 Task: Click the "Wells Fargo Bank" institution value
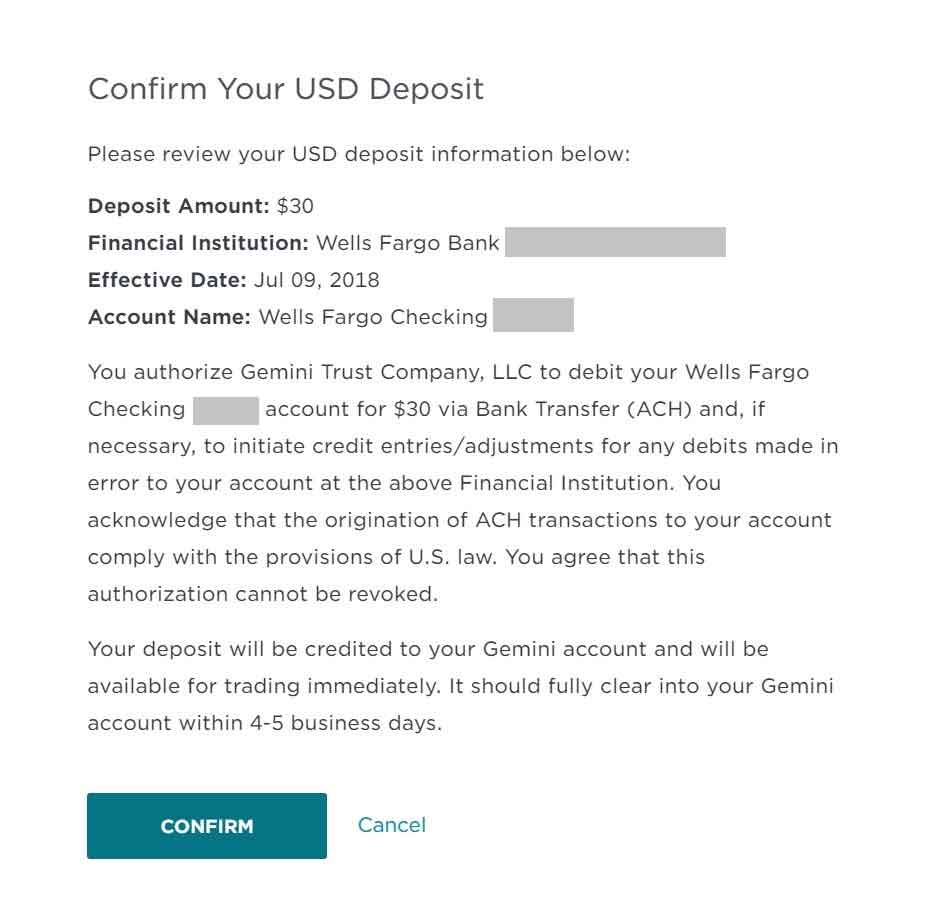(407, 243)
